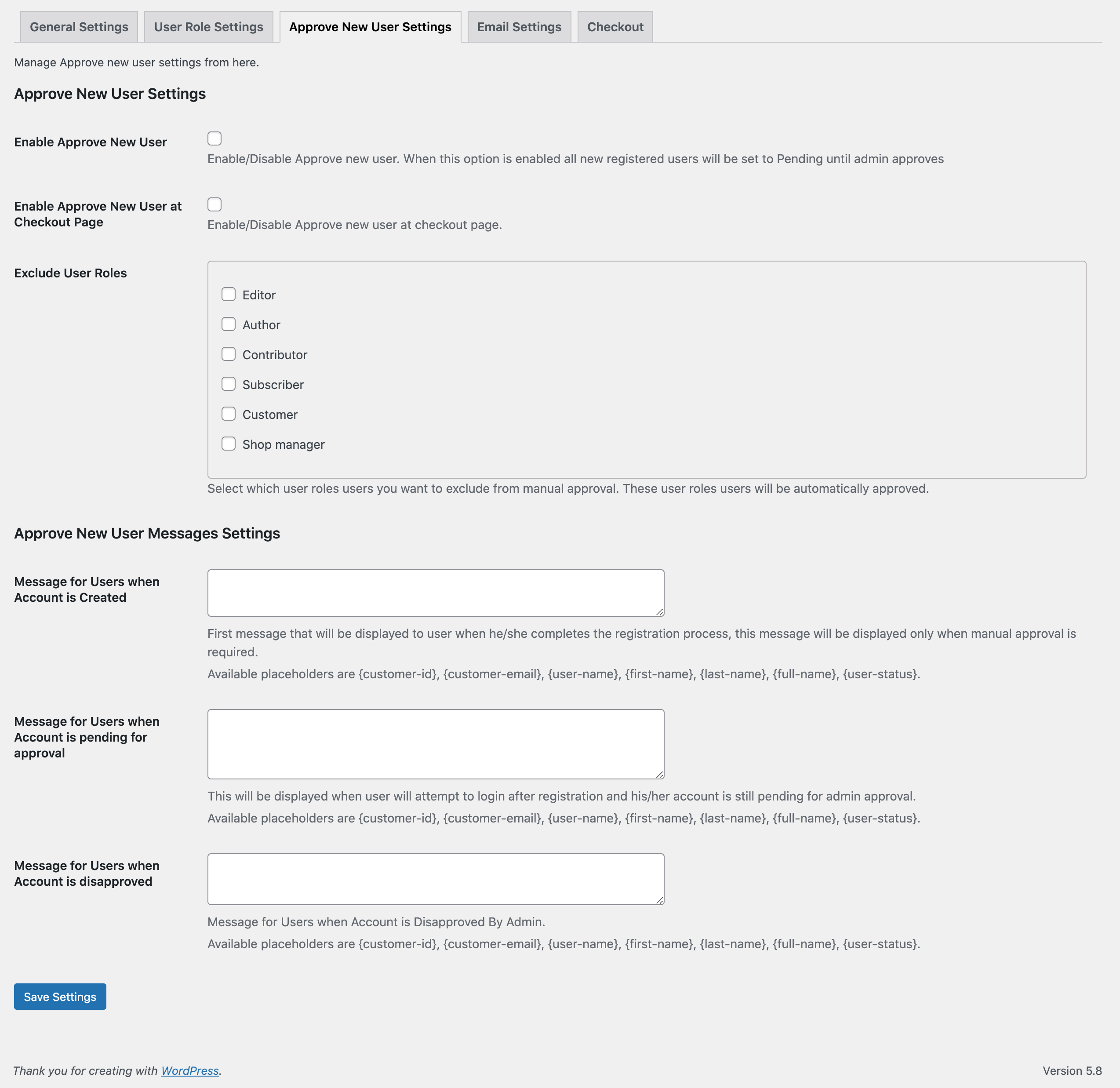1120x1088 pixels.
Task: Check the Subscriber role exclusion
Action: [x=229, y=383]
